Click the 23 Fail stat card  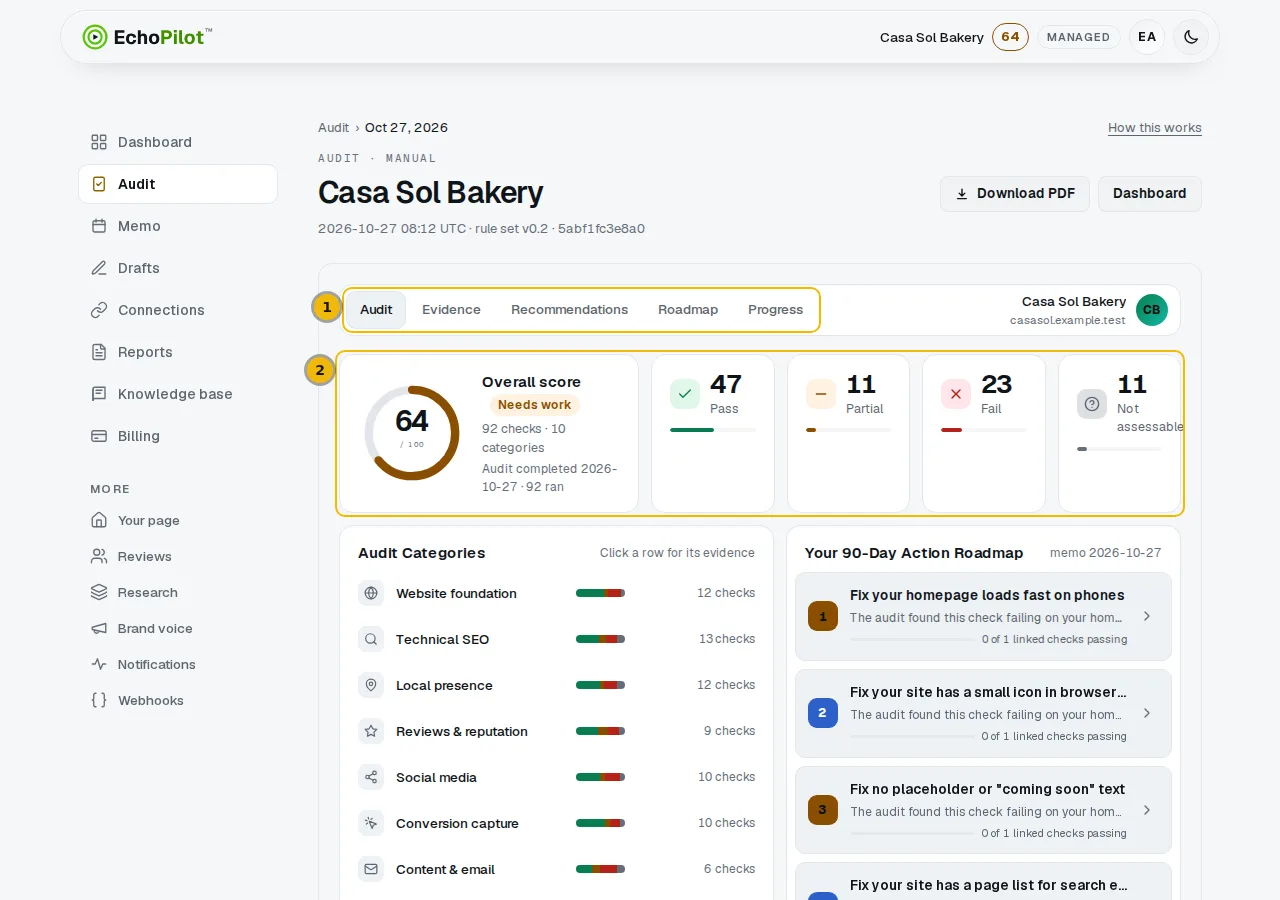tap(984, 433)
